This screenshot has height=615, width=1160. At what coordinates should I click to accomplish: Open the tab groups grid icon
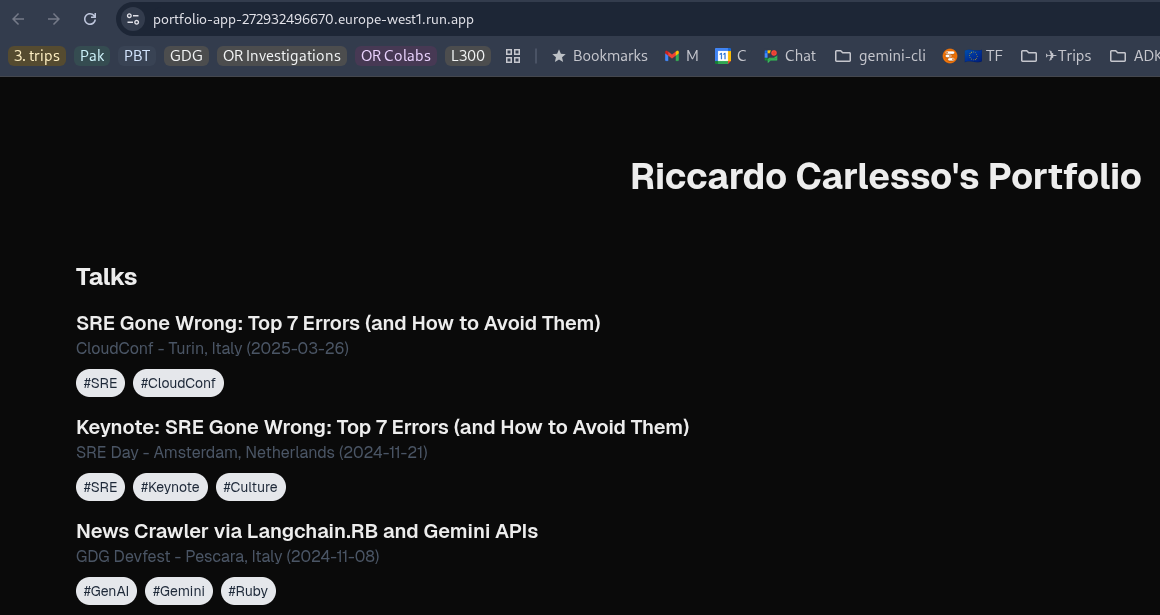click(x=513, y=56)
